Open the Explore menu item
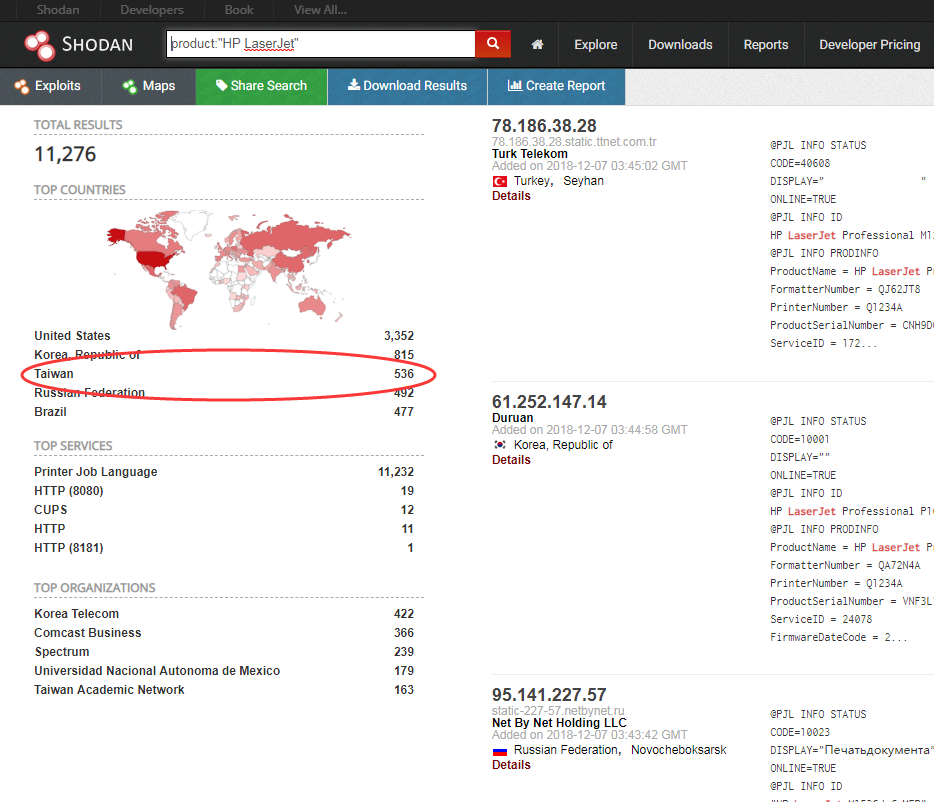 coord(595,45)
